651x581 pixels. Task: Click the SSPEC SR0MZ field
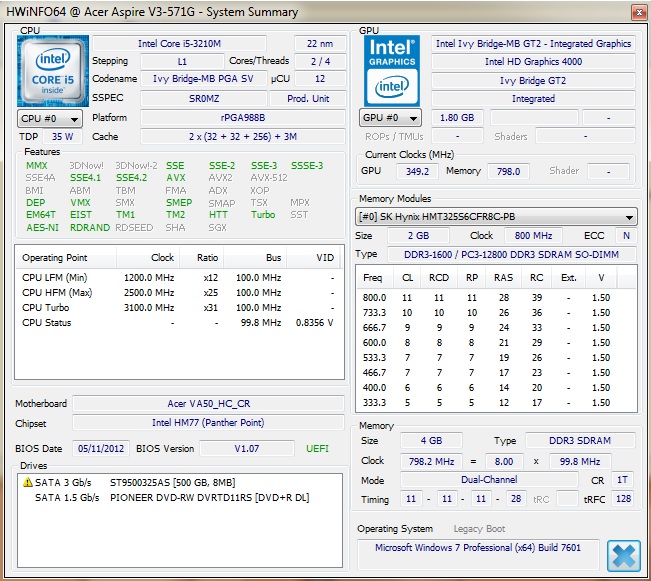(x=204, y=99)
